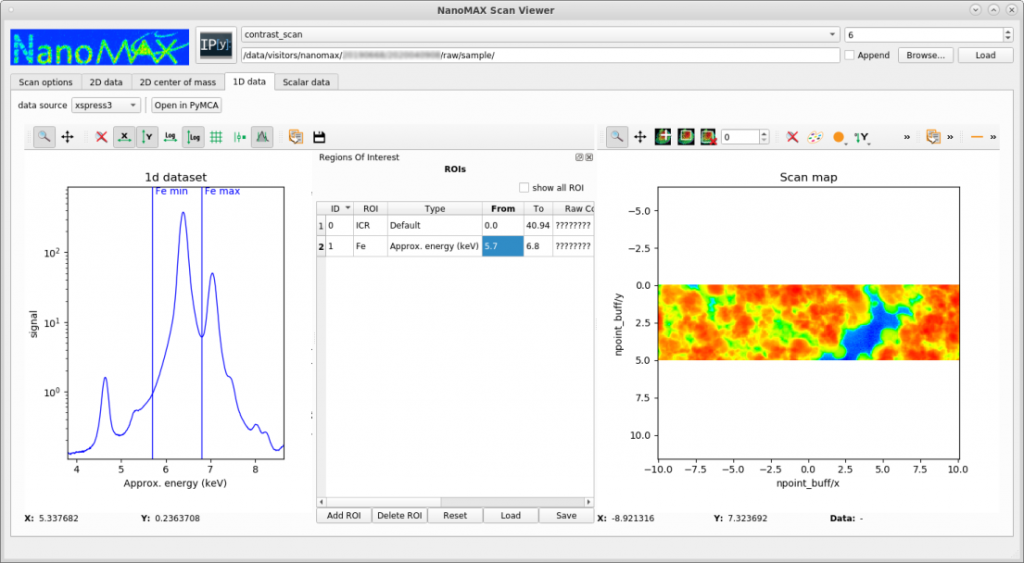
Task: Click the Browse... button
Action: [925, 56]
